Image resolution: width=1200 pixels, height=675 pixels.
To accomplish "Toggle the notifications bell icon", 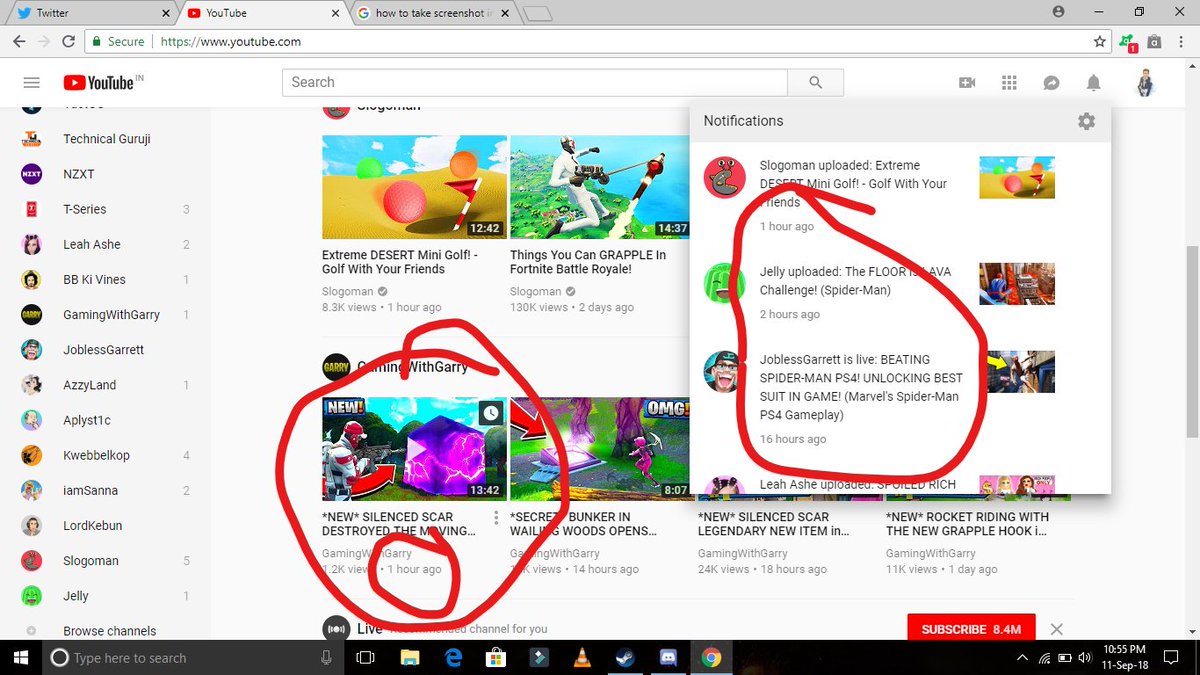I will click(x=1094, y=83).
